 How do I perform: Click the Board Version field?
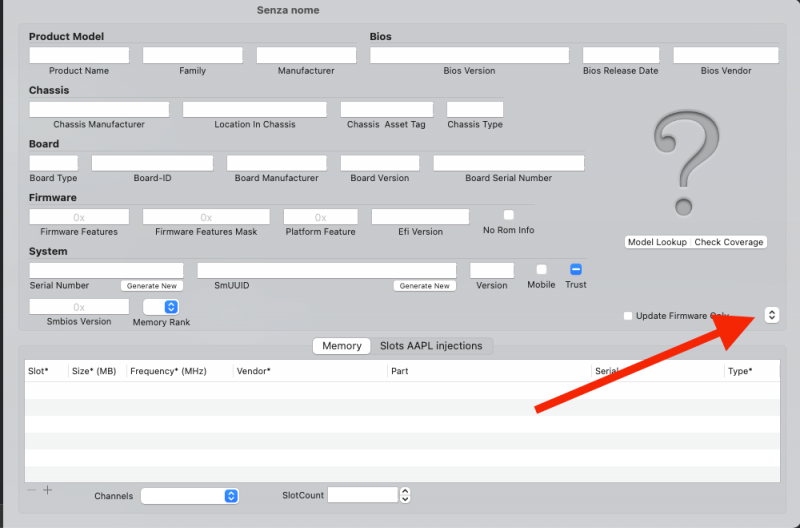[380, 163]
